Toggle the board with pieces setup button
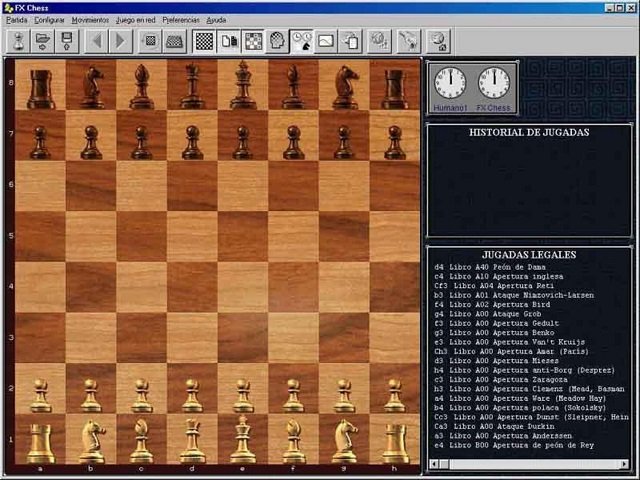 pyautogui.click(x=253, y=41)
